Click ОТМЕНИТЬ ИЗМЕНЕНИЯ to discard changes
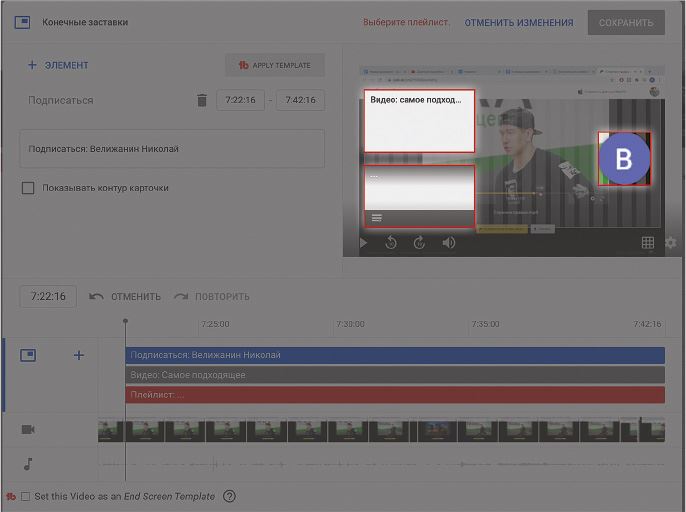 pyautogui.click(x=518, y=22)
